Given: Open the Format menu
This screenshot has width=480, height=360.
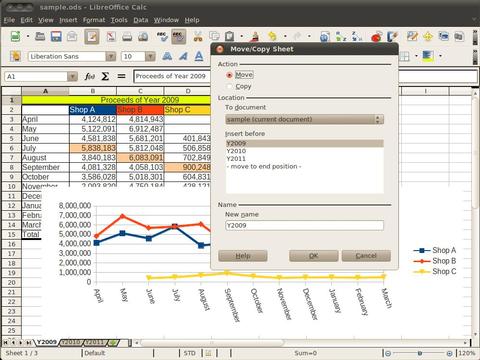Looking at the screenshot, I should click(94, 20).
